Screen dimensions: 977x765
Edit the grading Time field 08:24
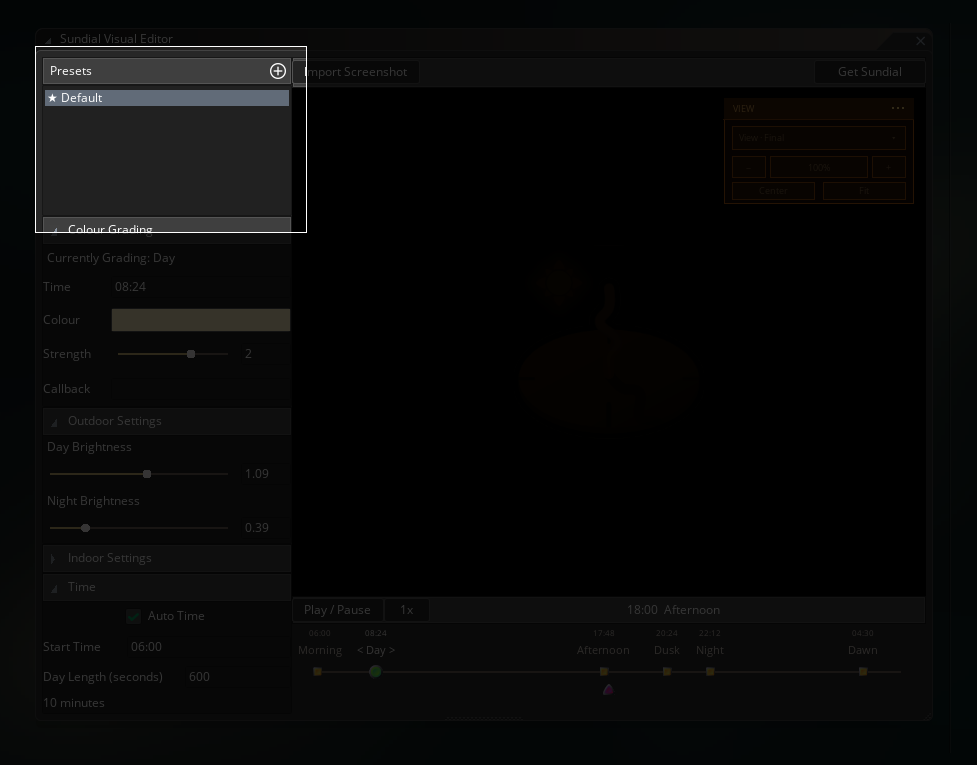tap(201, 287)
